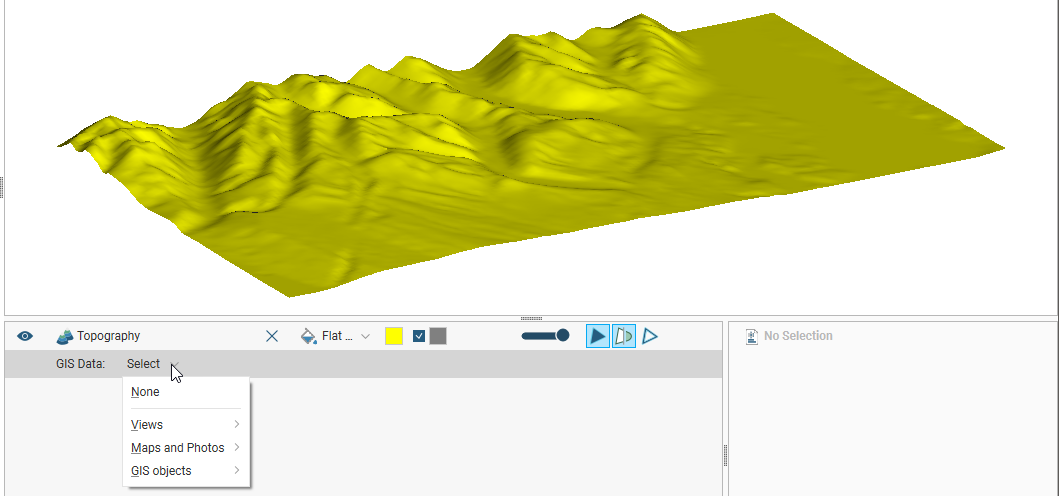Open the GIS Data Select dropdown
1059x496 pixels.
click(x=152, y=364)
